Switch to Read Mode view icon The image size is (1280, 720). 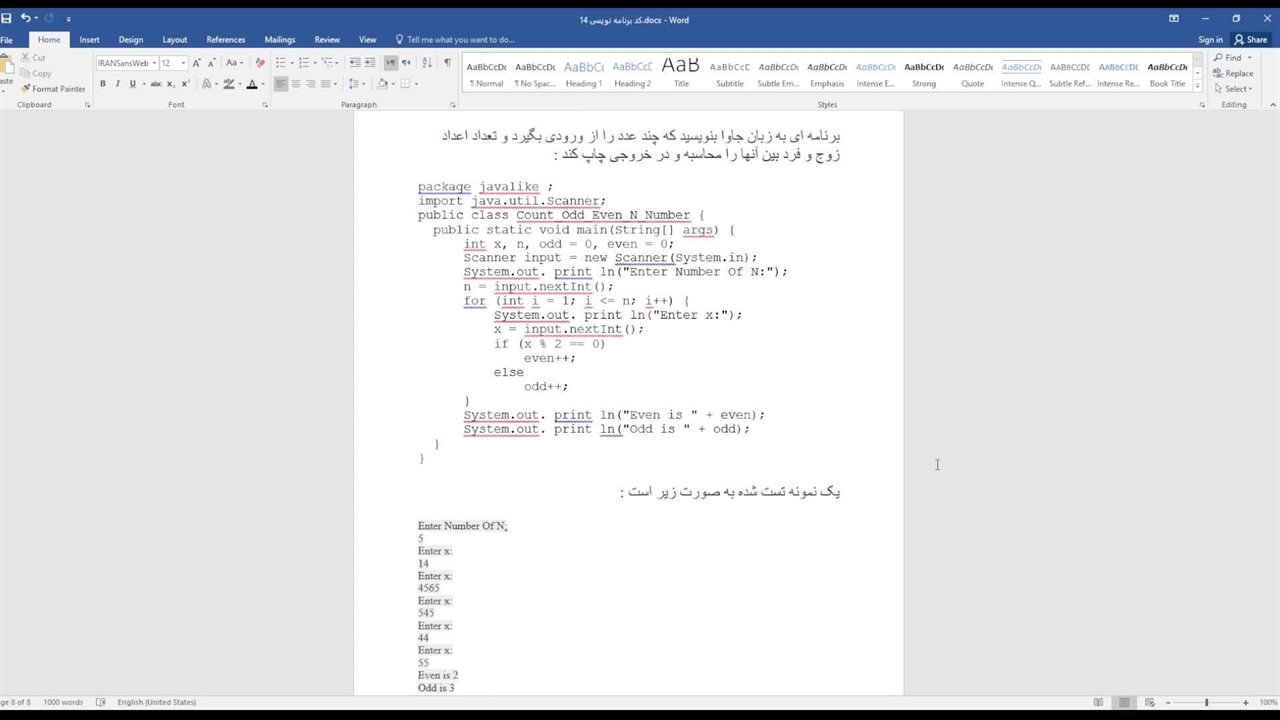(x=1099, y=702)
